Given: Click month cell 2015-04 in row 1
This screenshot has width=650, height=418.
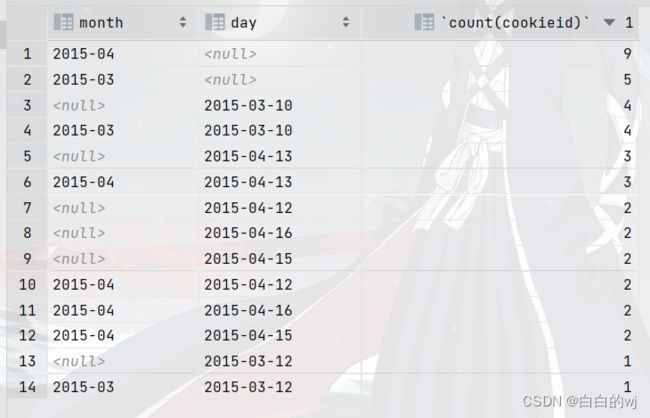Looking at the screenshot, I should pos(83,54).
